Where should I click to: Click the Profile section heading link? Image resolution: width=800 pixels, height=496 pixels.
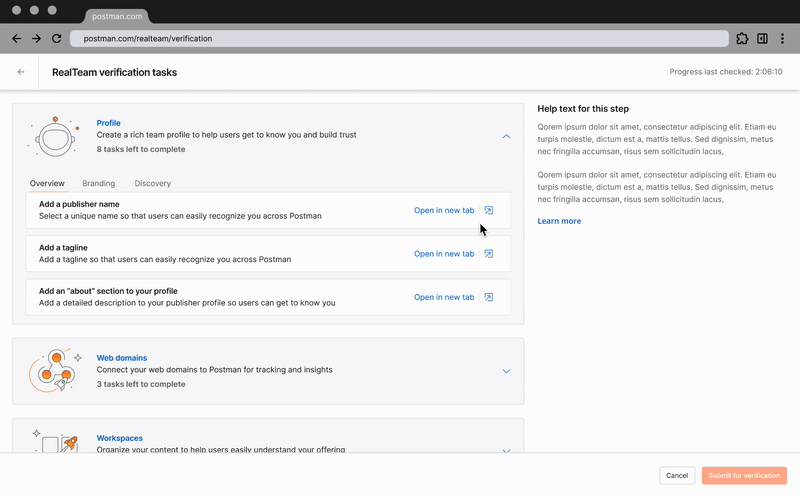click(108, 123)
